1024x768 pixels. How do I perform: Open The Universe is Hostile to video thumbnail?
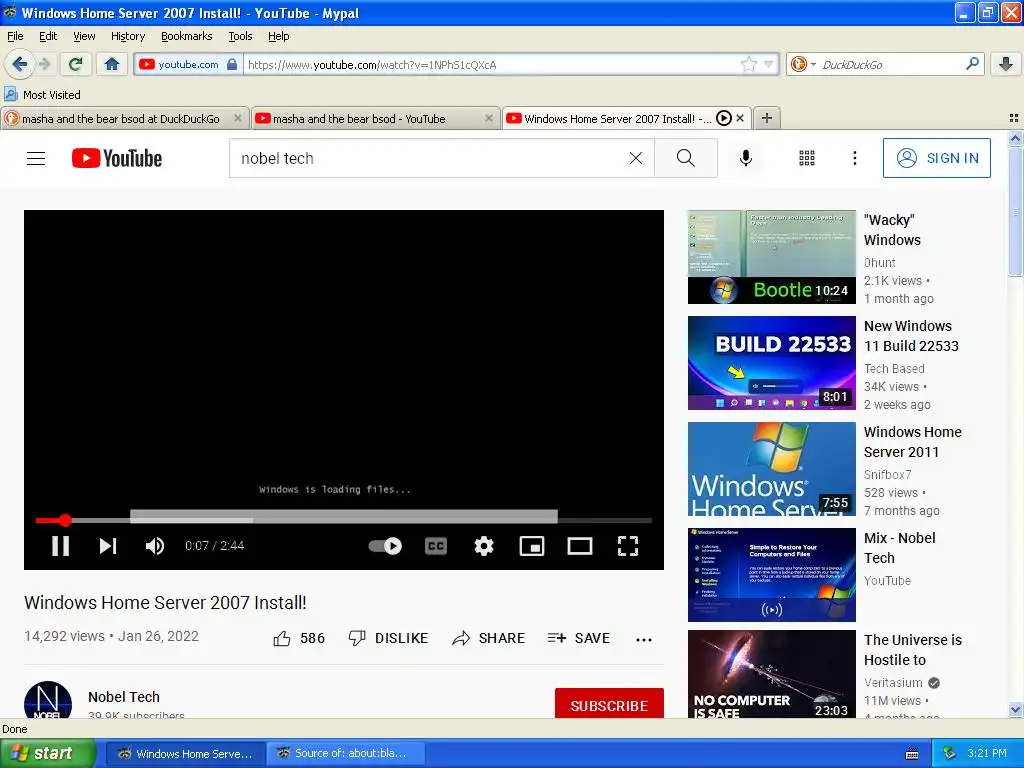(x=771, y=674)
